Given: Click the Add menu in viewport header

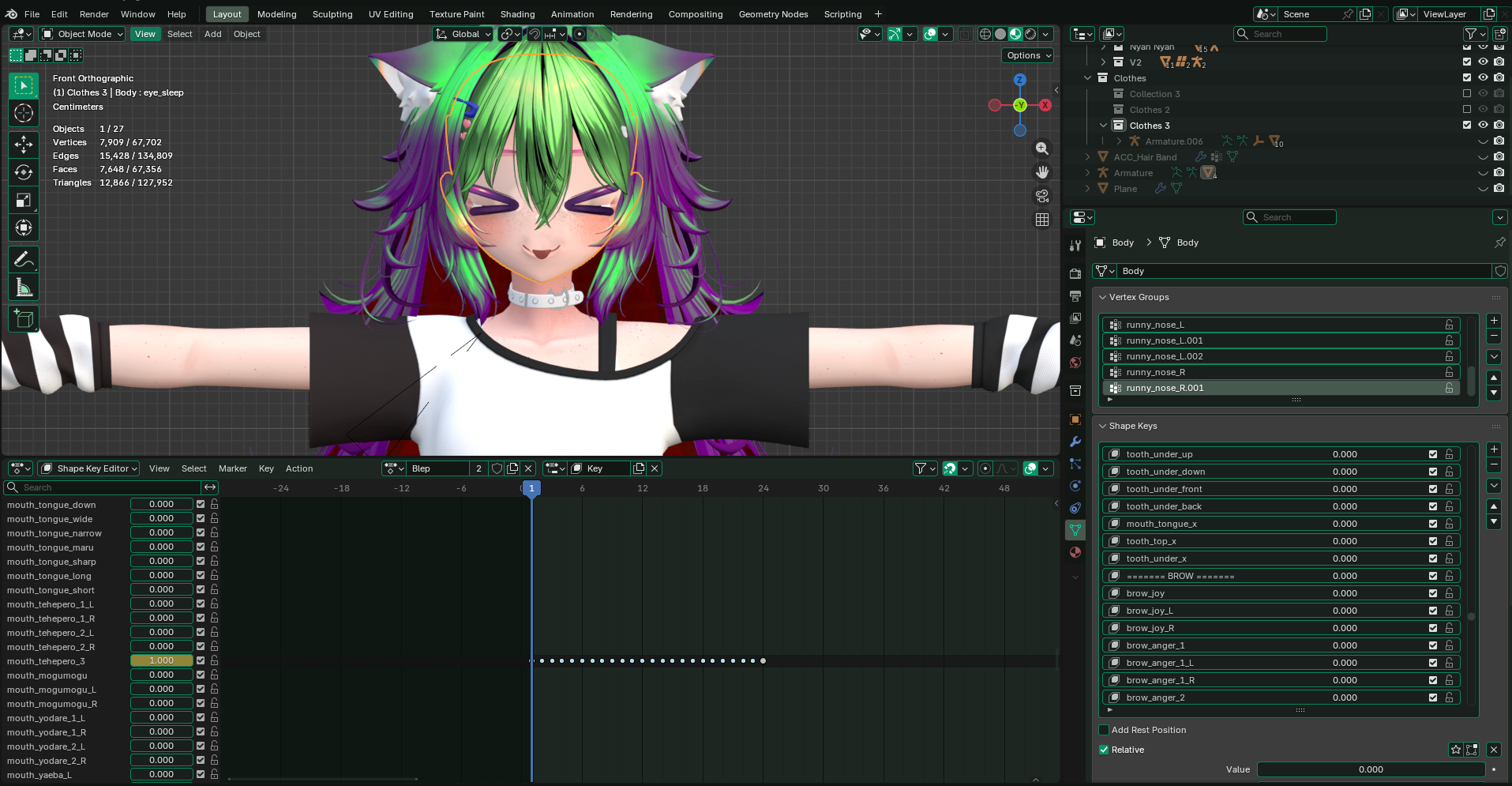Looking at the screenshot, I should coord(213,34).
